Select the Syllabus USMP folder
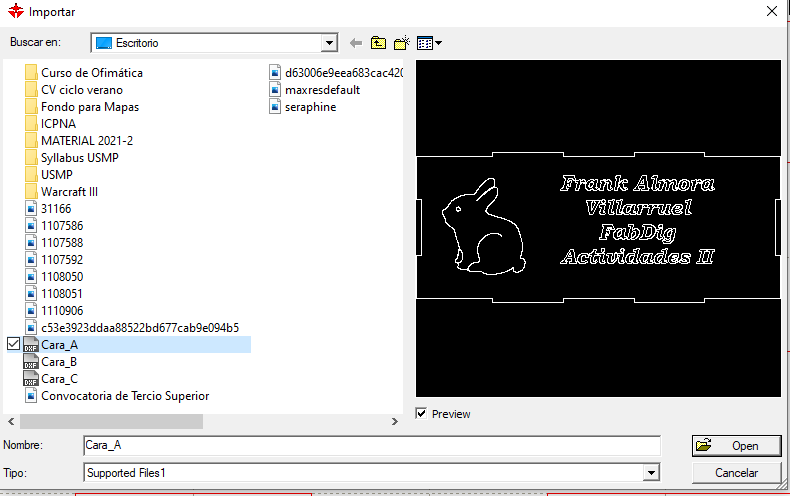The height and width of the screenshot is (496, 790). point(72,158)
